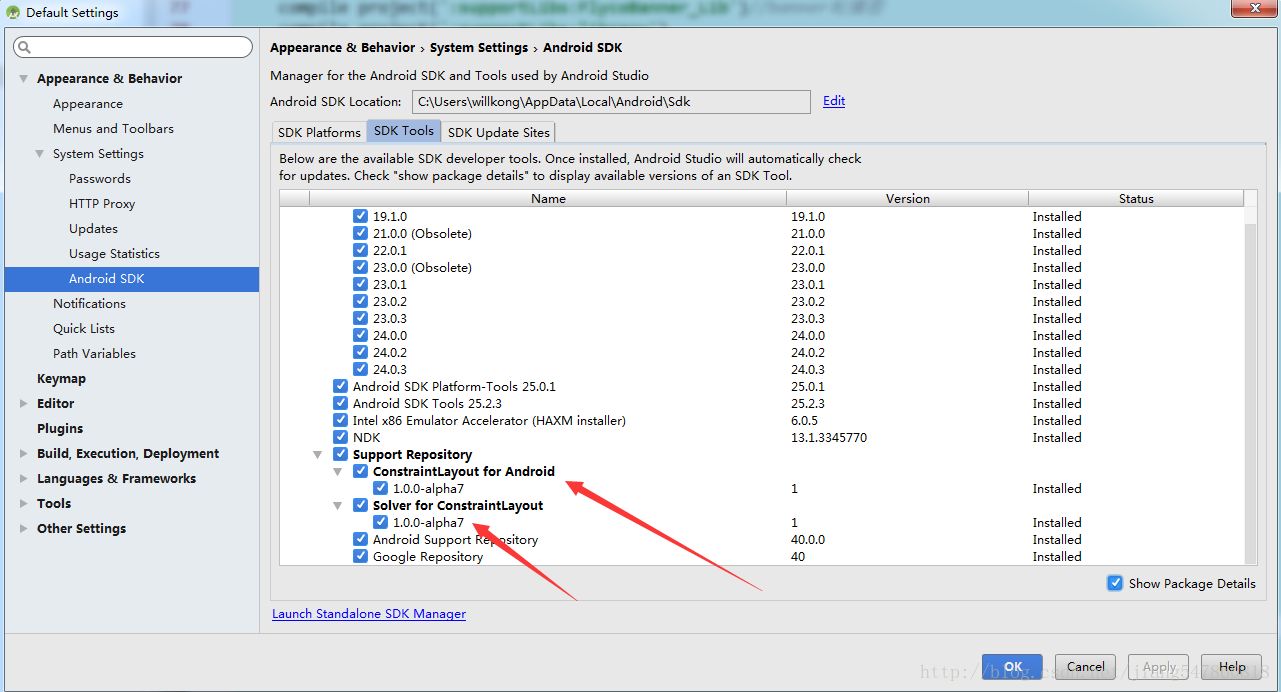
Task: Sort by the Status column header
Action: [1136, 198]
